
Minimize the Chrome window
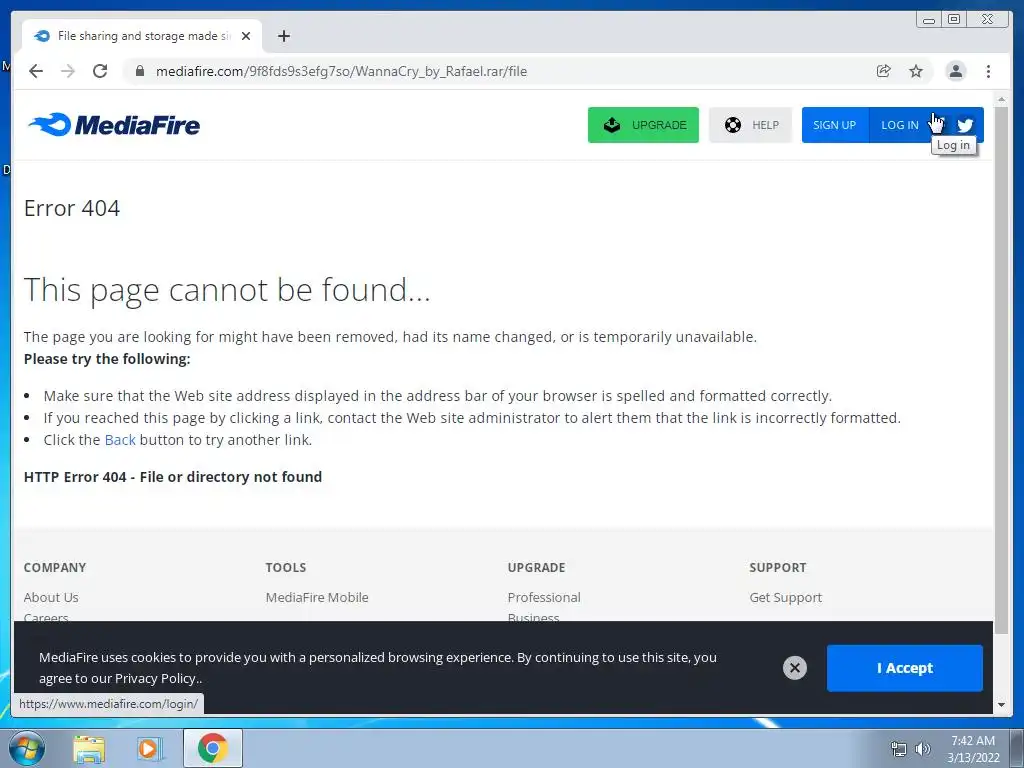[928, 20]
